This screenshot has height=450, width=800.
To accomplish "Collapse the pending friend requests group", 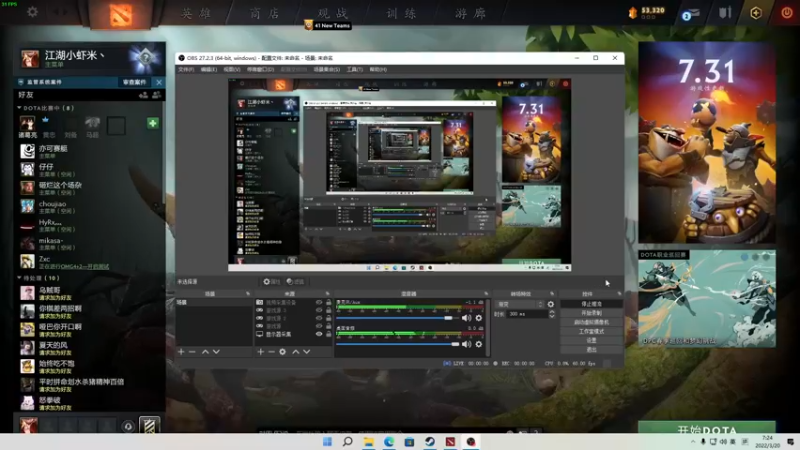I will (19, 278).
